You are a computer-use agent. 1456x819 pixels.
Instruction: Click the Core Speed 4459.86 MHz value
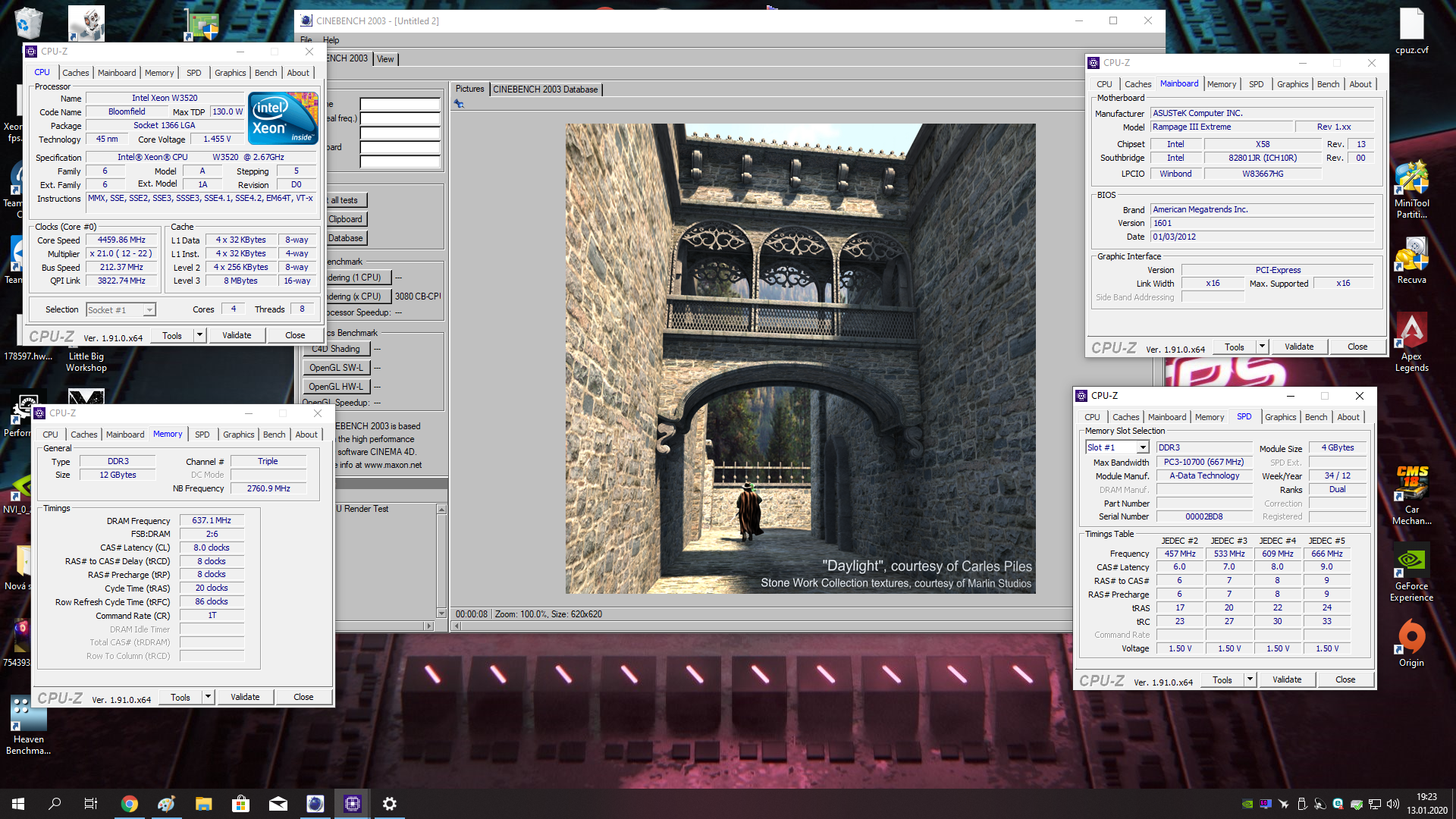tap(121, 240)
